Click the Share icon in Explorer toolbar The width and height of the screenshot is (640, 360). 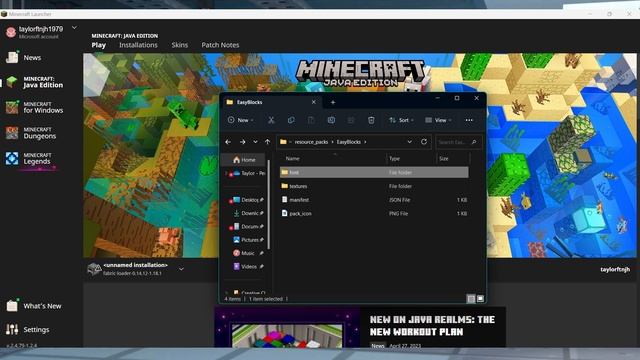[x=351, y=120]
